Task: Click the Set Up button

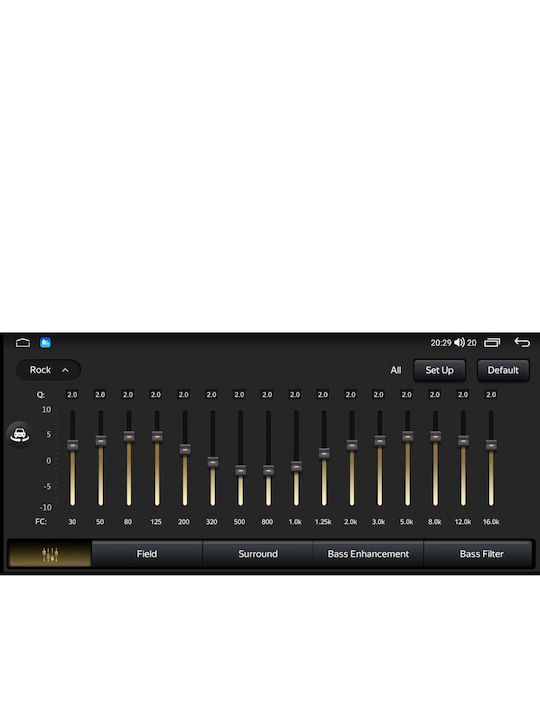Action: click(x=439, y=370)
